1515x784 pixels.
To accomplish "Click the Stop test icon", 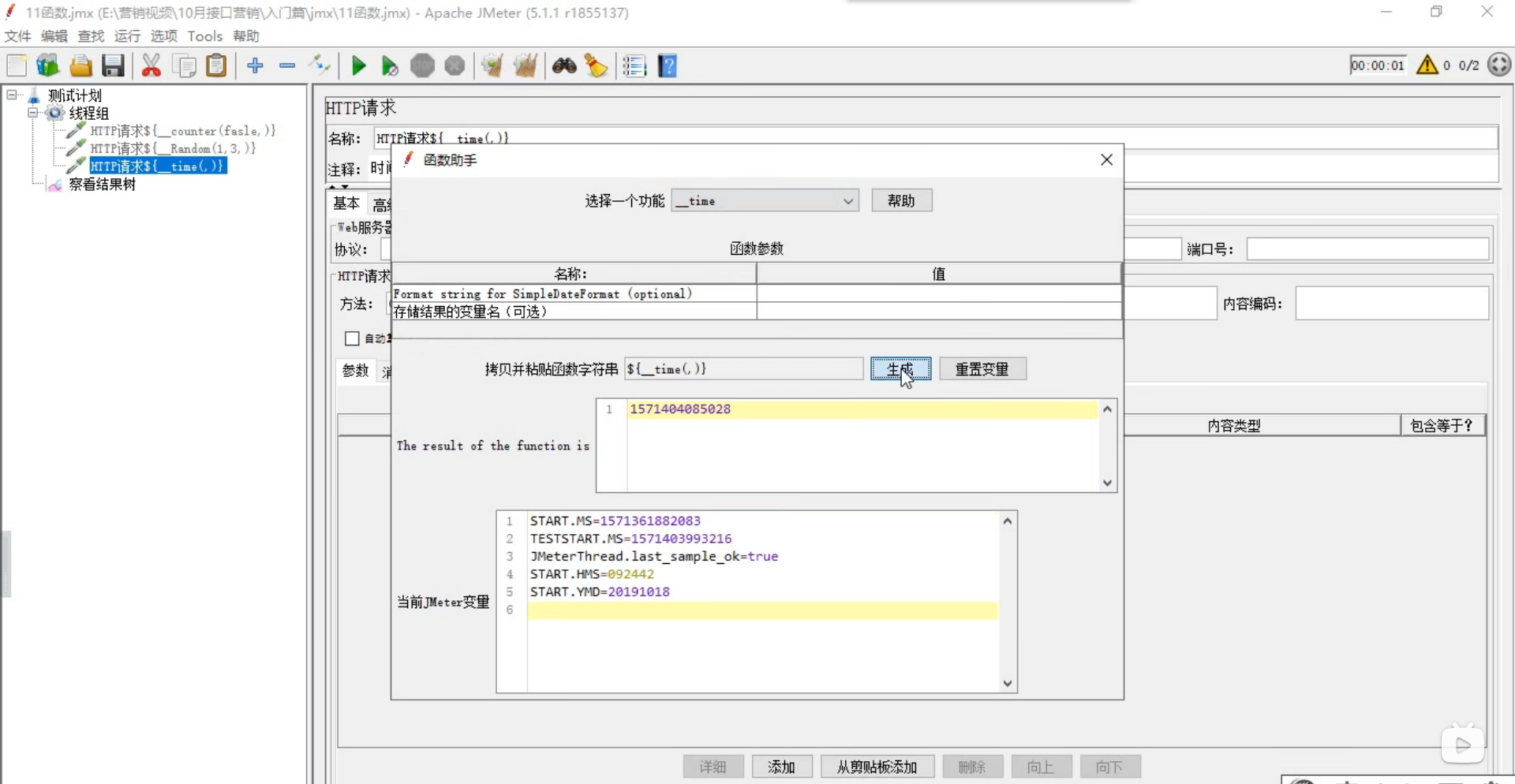I will point(422,65).
